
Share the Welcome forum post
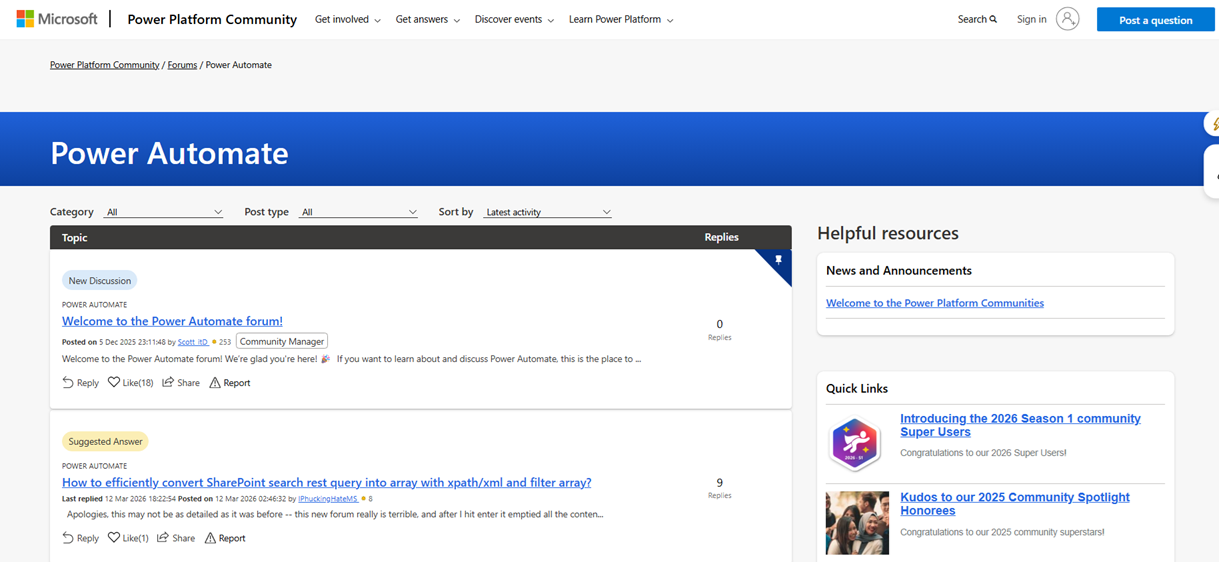pyautogui.click(x=181, y=382)
